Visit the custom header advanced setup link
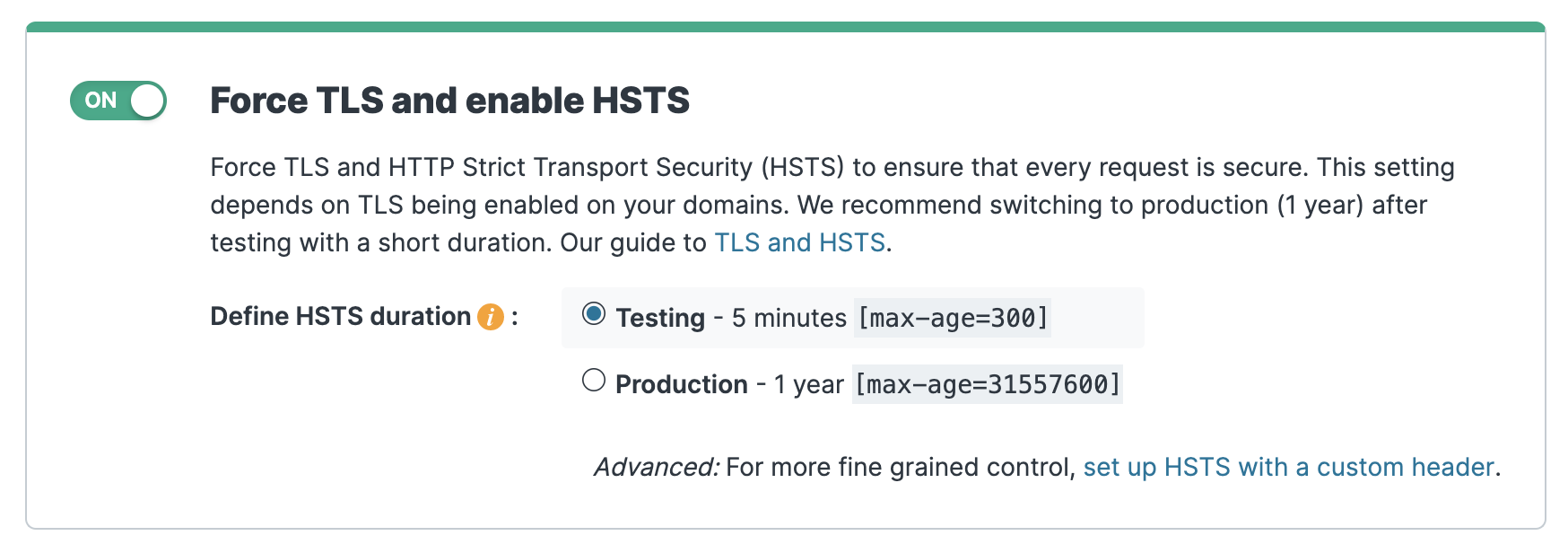The image size is (1568, 553). point(1289,466)
